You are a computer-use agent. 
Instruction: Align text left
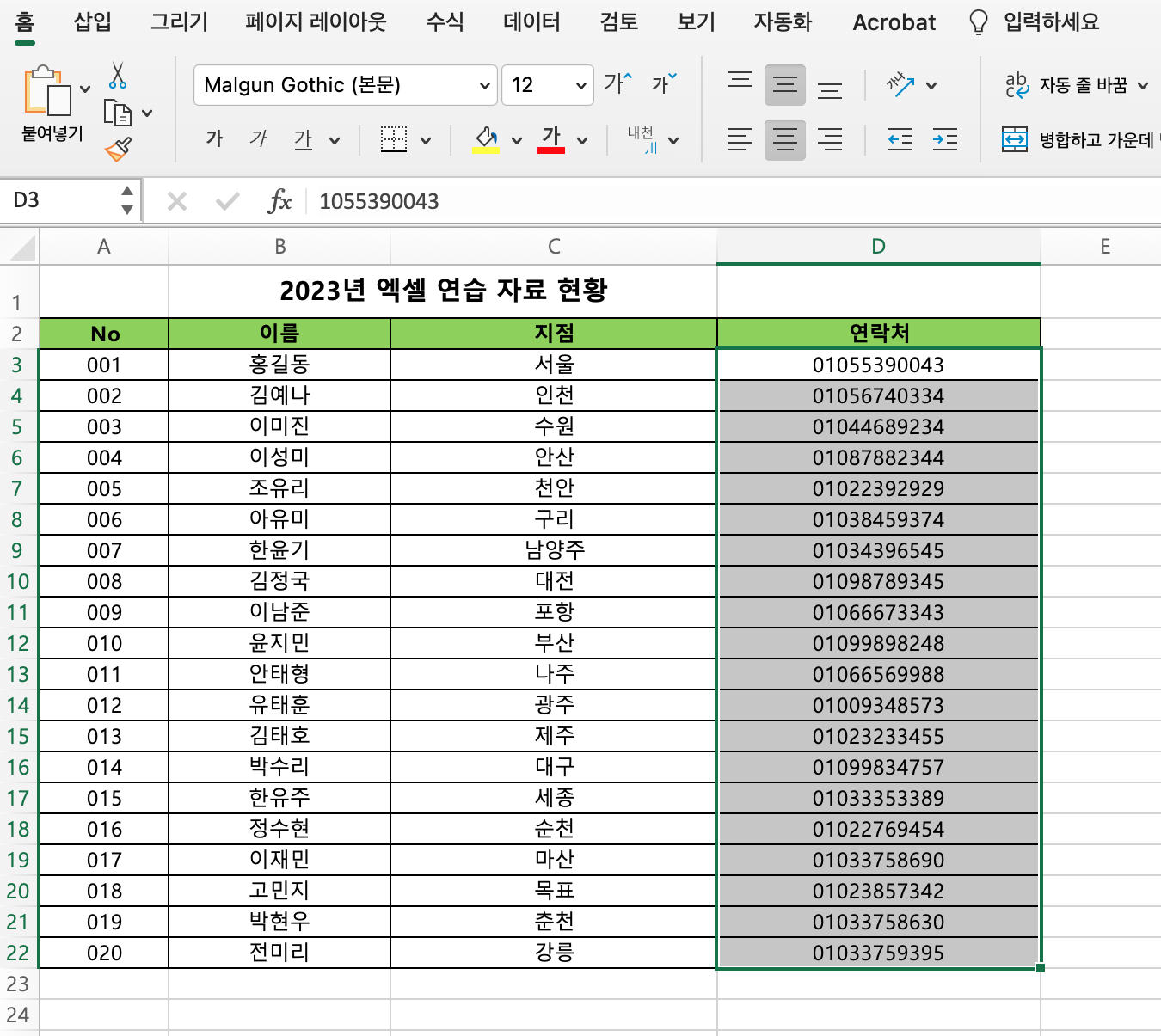click(x=740, y=139)
